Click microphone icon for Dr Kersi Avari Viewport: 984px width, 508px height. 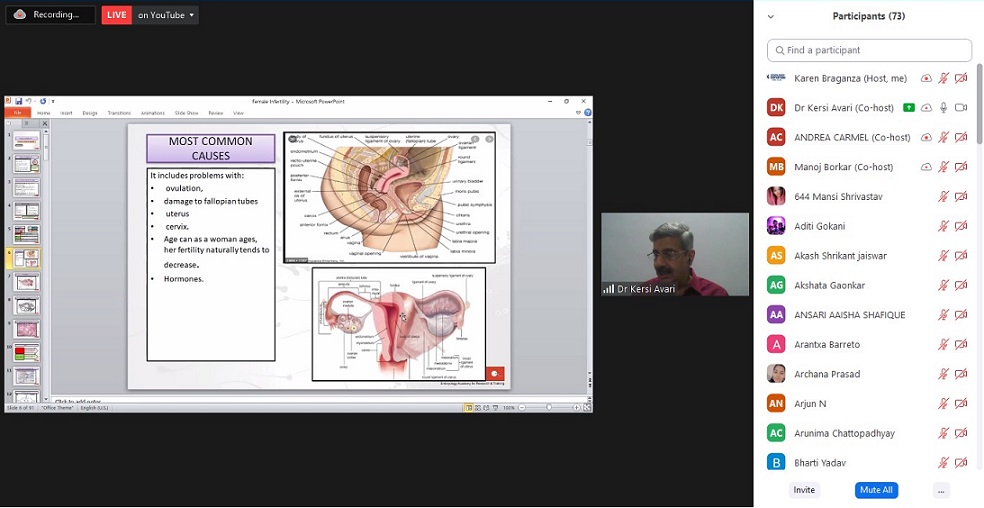point(943,107)
